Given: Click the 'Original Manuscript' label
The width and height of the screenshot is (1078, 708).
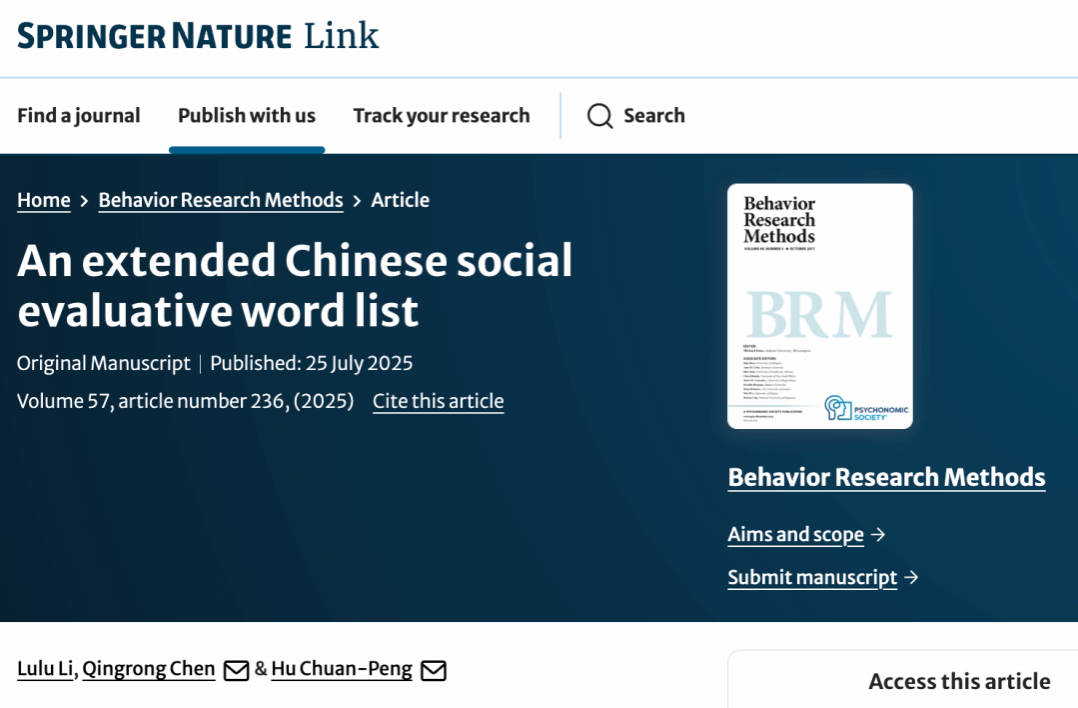Looking at the screenshot, I should [104, 363].
